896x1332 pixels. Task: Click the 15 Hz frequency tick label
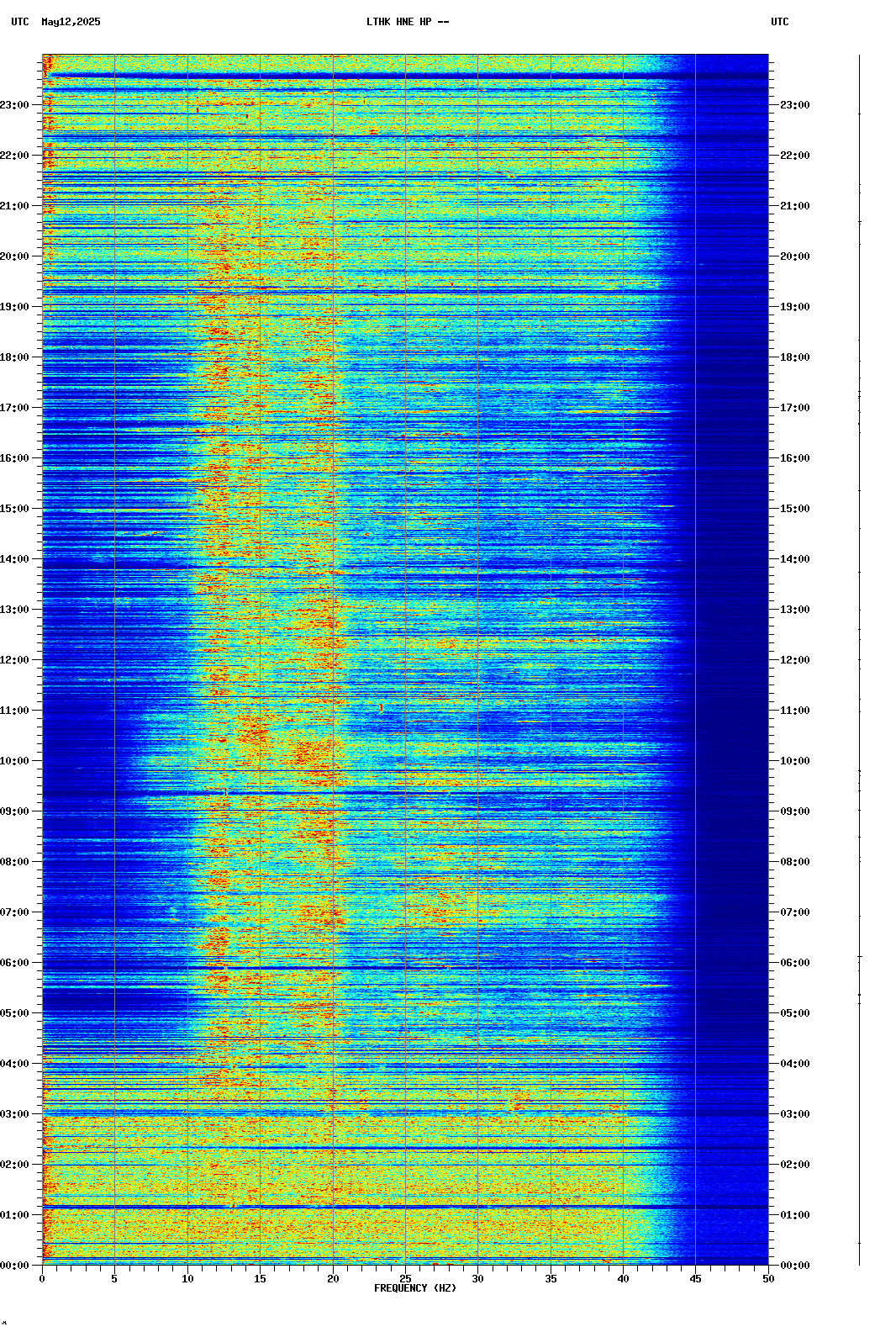(260, 1279)
